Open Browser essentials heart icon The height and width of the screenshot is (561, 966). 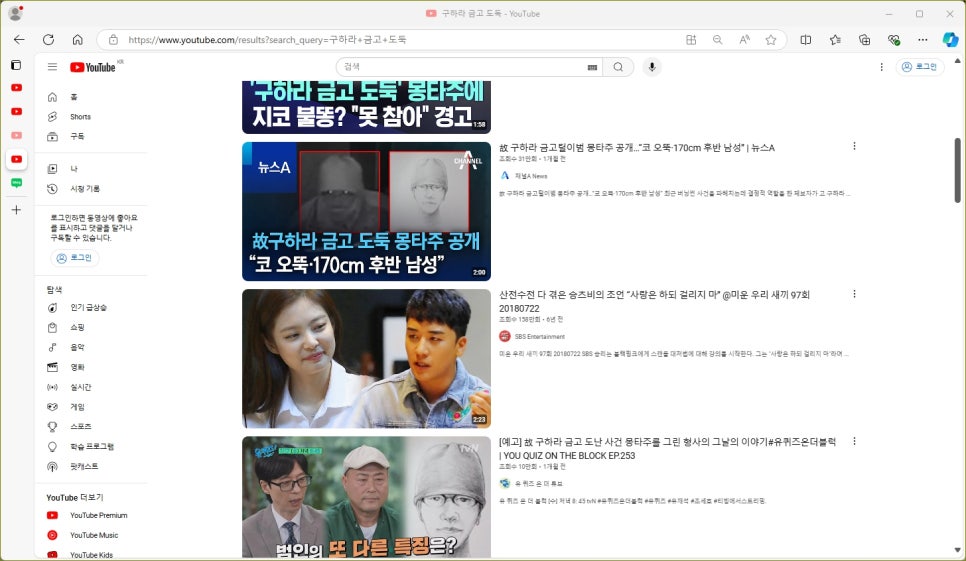pyautogui.click(x=894, y=39)
